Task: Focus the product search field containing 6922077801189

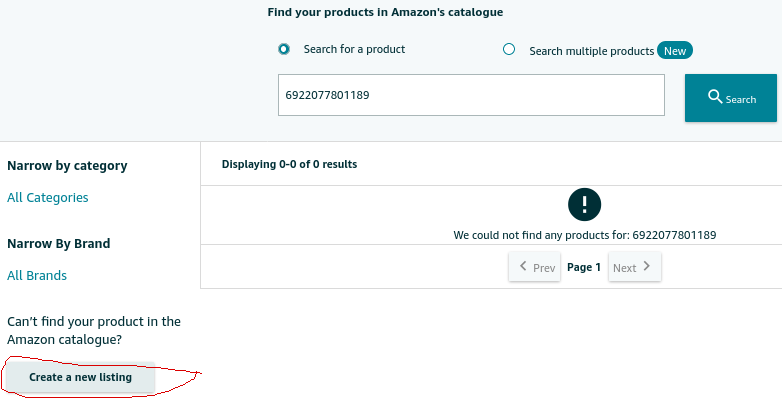Action: coord(471,95)
